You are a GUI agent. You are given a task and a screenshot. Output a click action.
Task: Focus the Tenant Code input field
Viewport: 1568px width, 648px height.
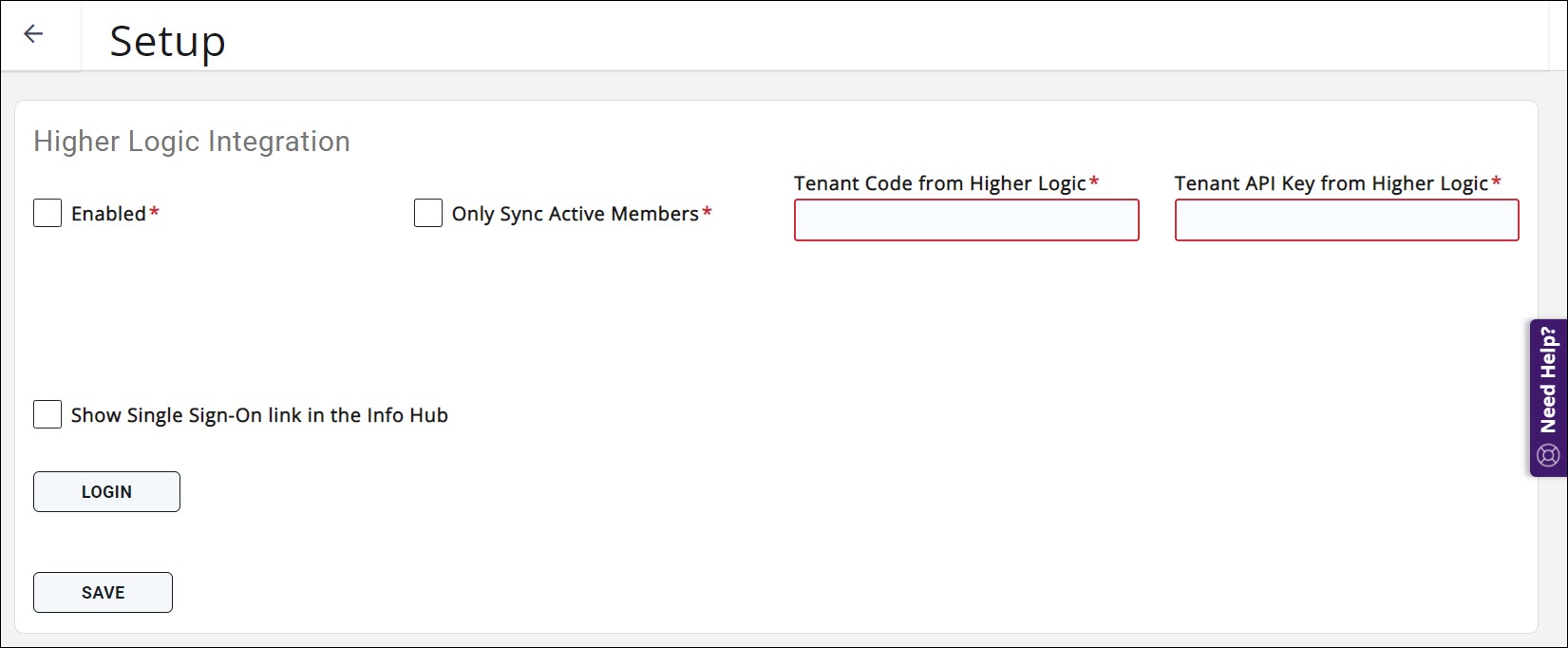(966, 219)
